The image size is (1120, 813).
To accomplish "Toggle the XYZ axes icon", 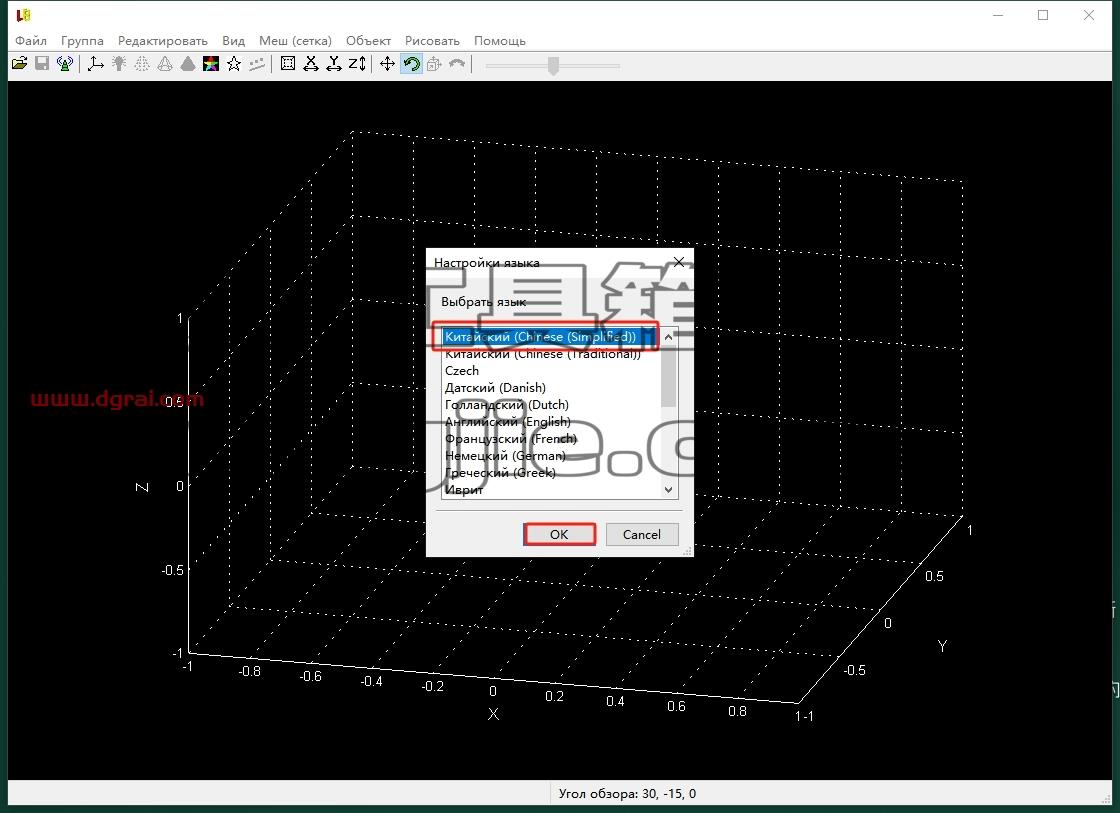I will point(96,64).
